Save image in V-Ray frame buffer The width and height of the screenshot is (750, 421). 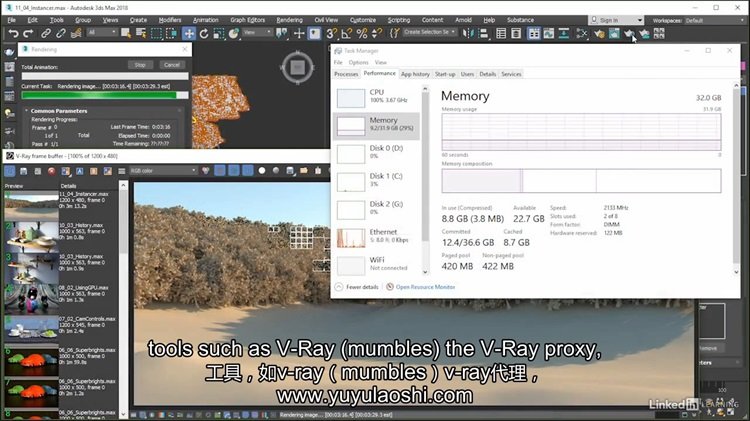pos(23,171)
